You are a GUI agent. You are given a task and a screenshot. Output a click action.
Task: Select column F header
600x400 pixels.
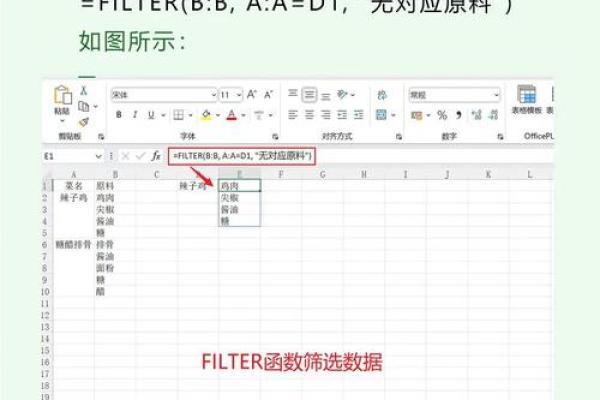[281, 175]
